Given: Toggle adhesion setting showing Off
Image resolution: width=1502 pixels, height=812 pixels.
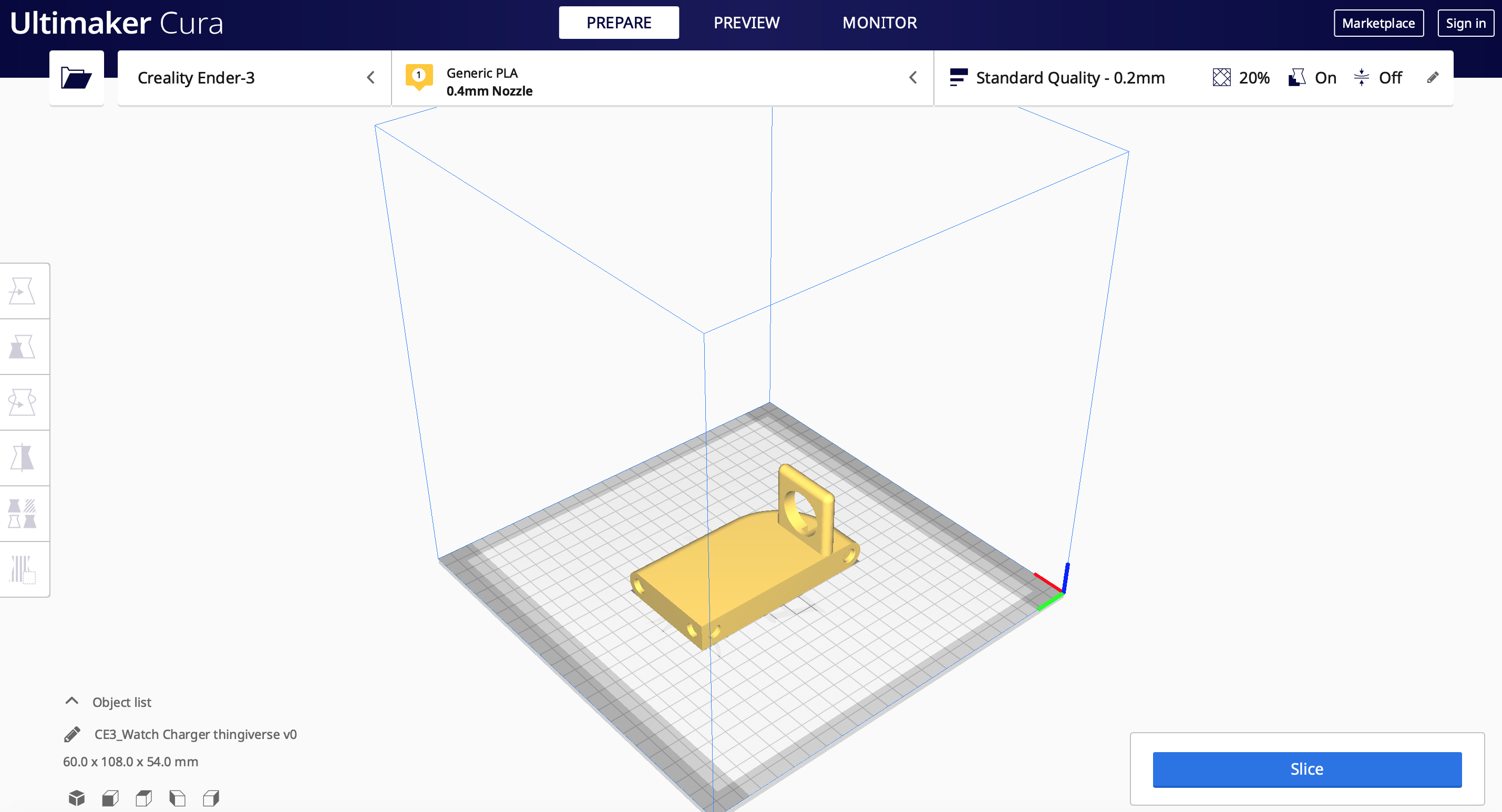Looking at the screenshot, I should point(1378,78).
